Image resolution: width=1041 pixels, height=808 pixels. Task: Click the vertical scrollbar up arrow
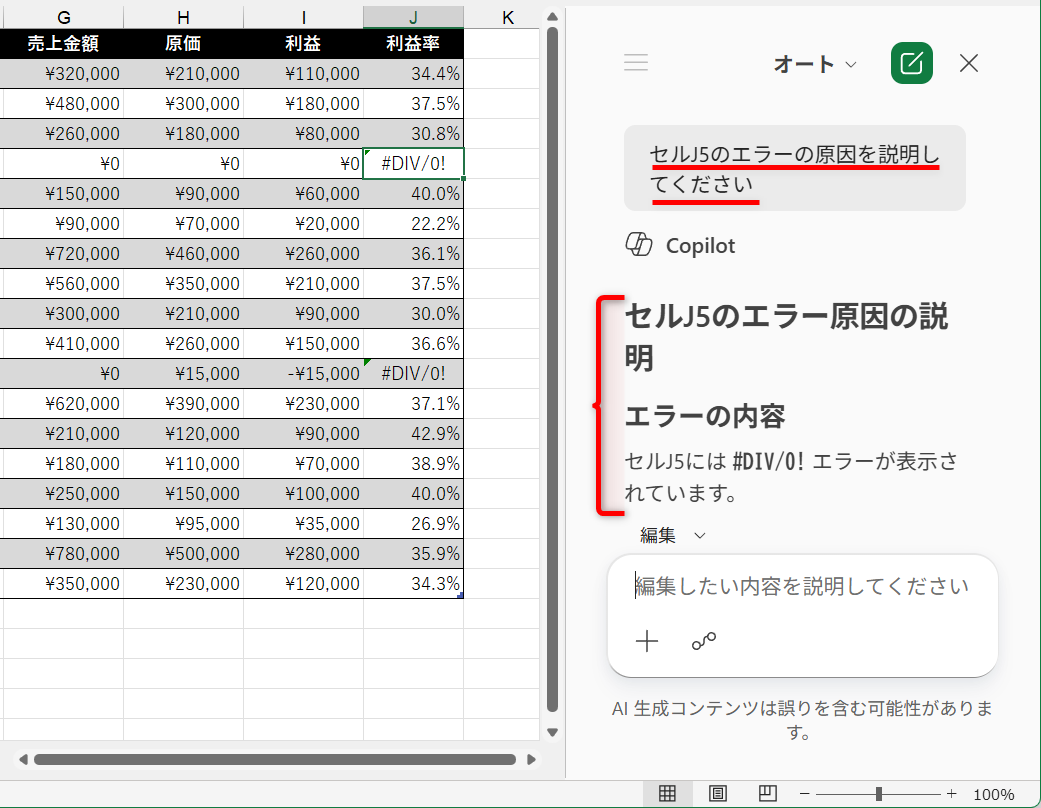[x=552, y=17]
